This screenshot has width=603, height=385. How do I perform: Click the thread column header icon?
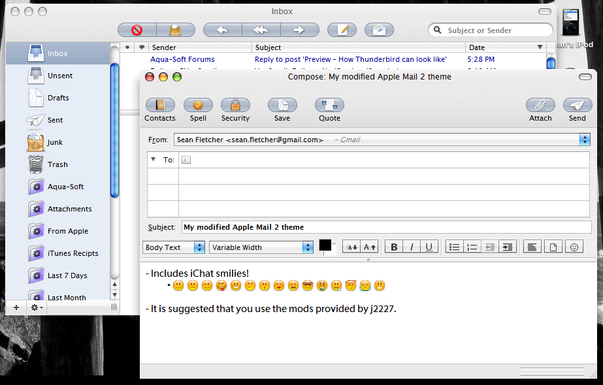coord(142,47)
